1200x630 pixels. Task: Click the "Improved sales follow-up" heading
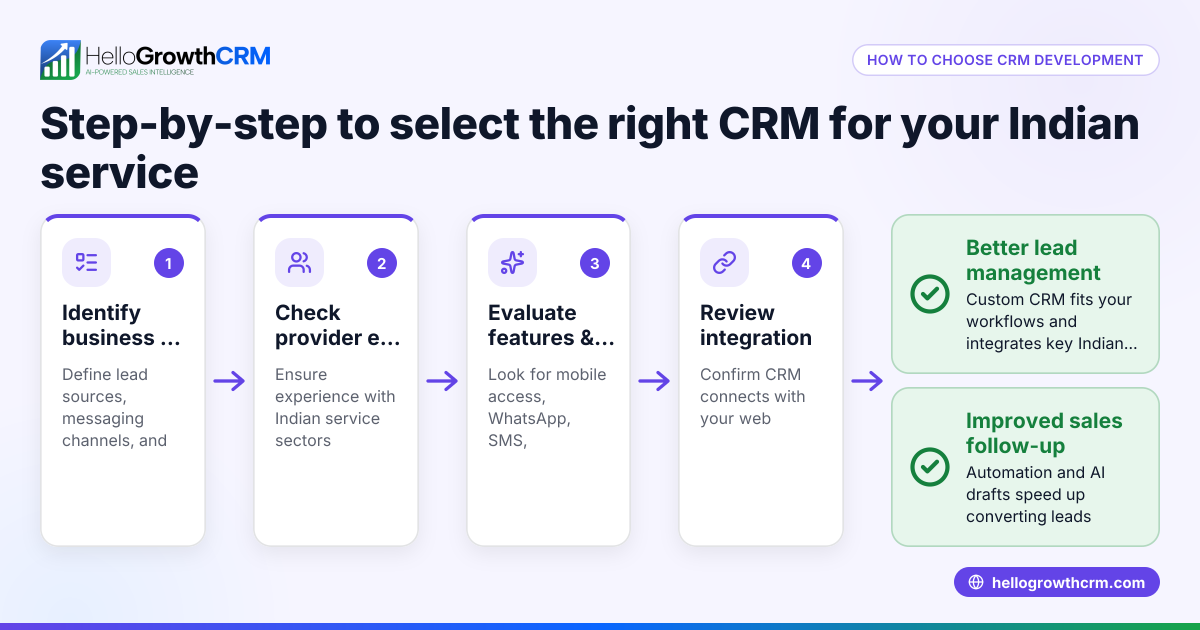coord(1044,433)
